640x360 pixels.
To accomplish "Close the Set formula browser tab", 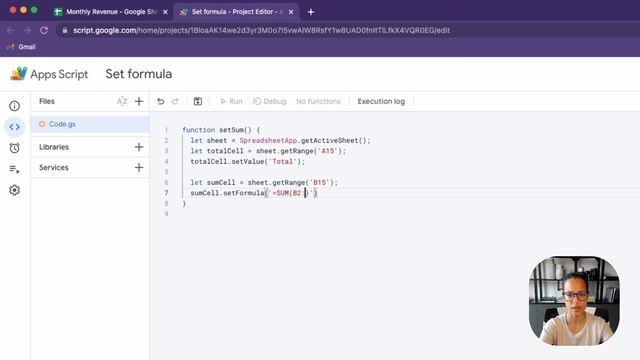I will click(x=291, y=12).
